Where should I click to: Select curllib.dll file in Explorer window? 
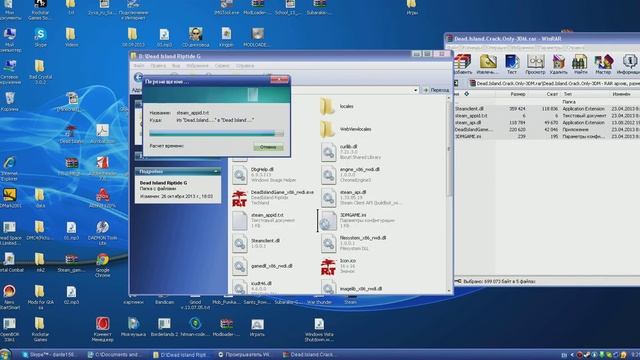(x=351, y=152)
